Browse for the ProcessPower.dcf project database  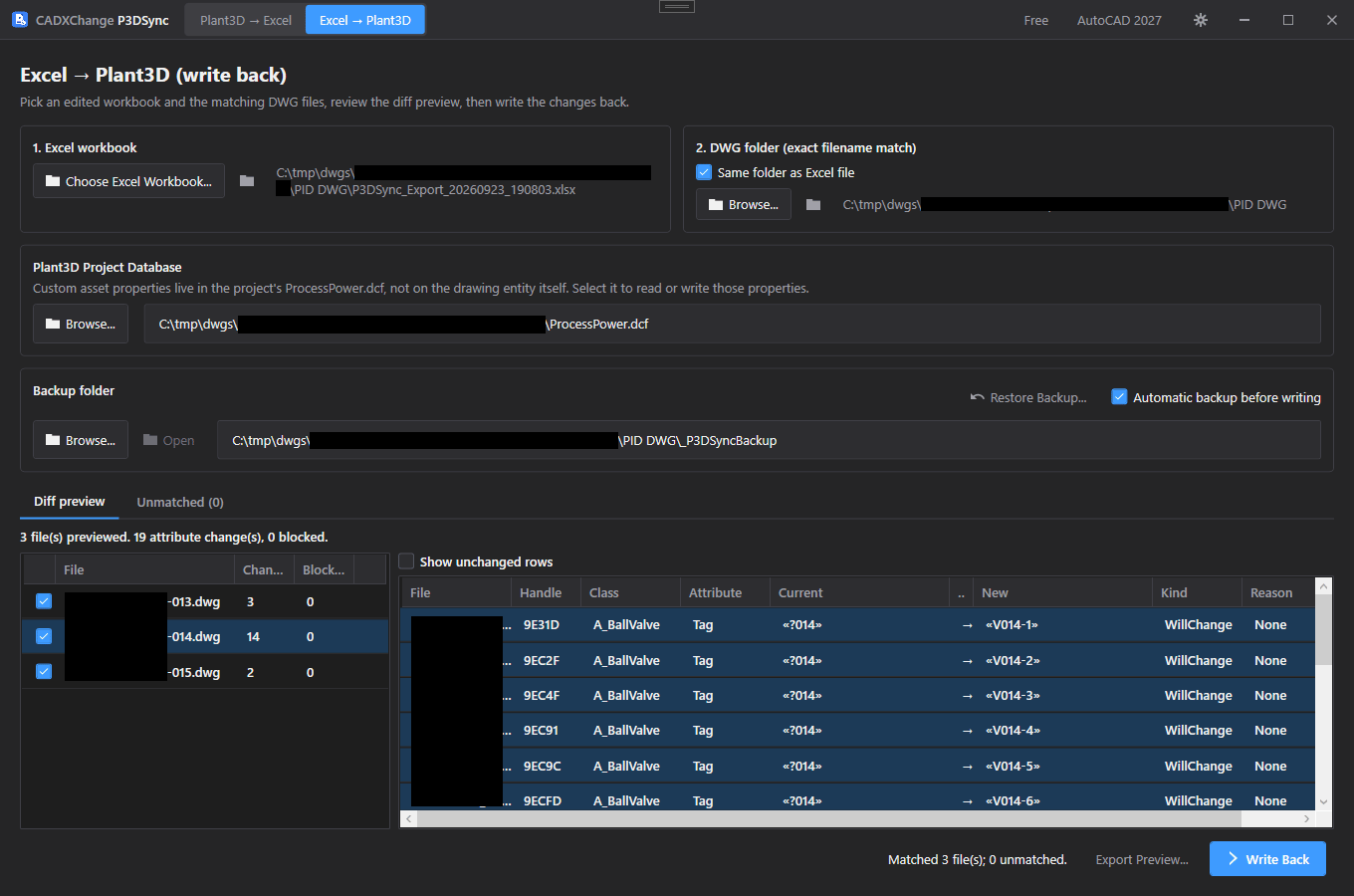81,324
